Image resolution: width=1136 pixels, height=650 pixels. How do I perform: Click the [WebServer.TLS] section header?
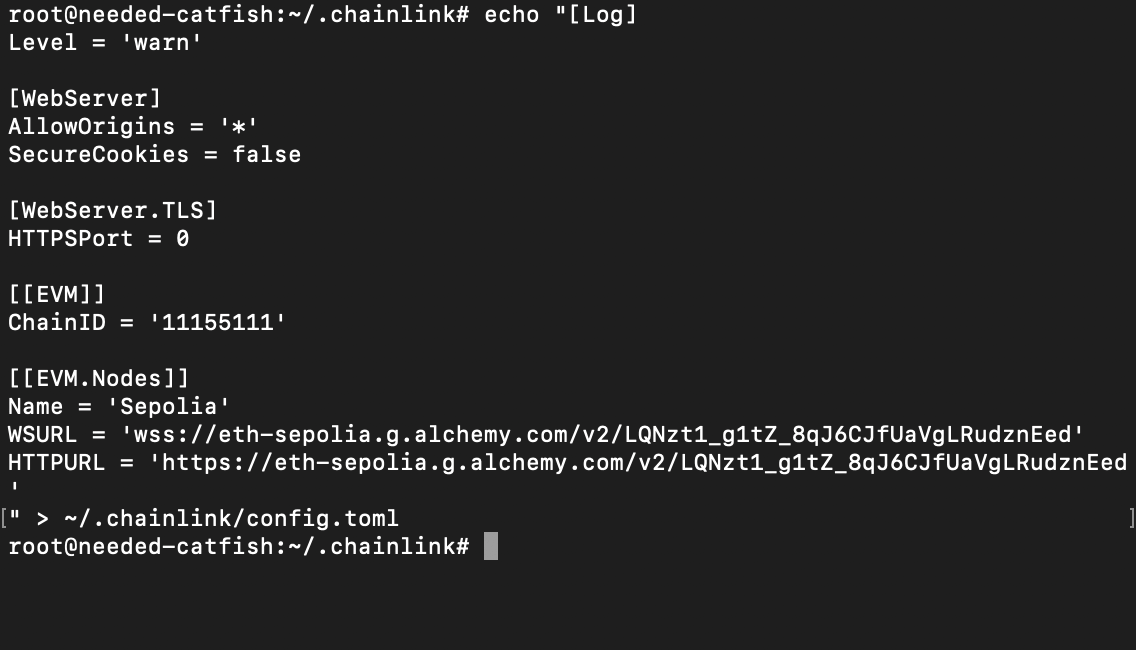112,210
